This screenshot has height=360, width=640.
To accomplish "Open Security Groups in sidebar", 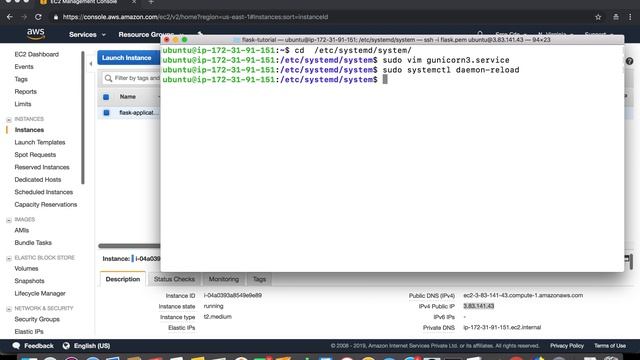I will click(x=37, y=319).
